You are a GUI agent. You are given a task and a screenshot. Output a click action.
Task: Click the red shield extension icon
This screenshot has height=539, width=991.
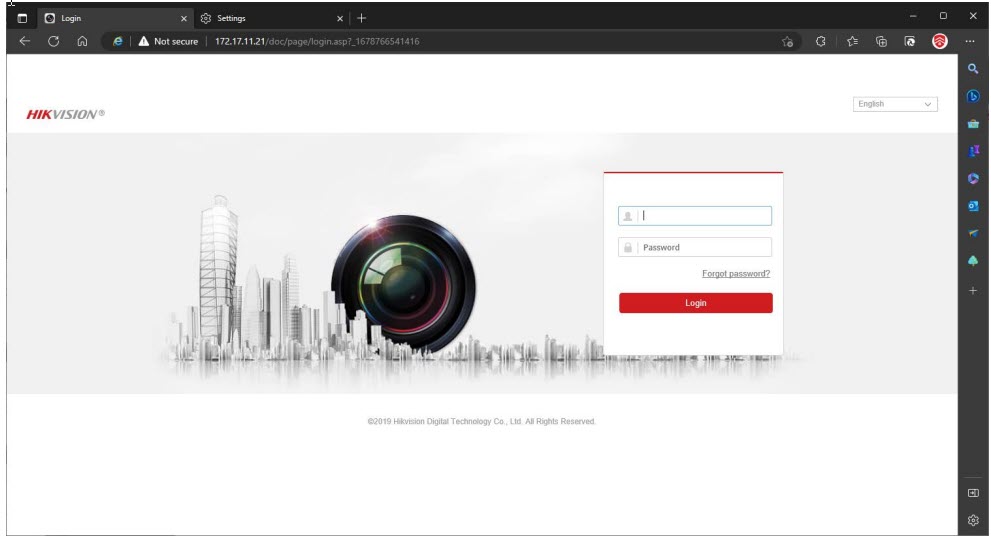click(x=939, y=42)
